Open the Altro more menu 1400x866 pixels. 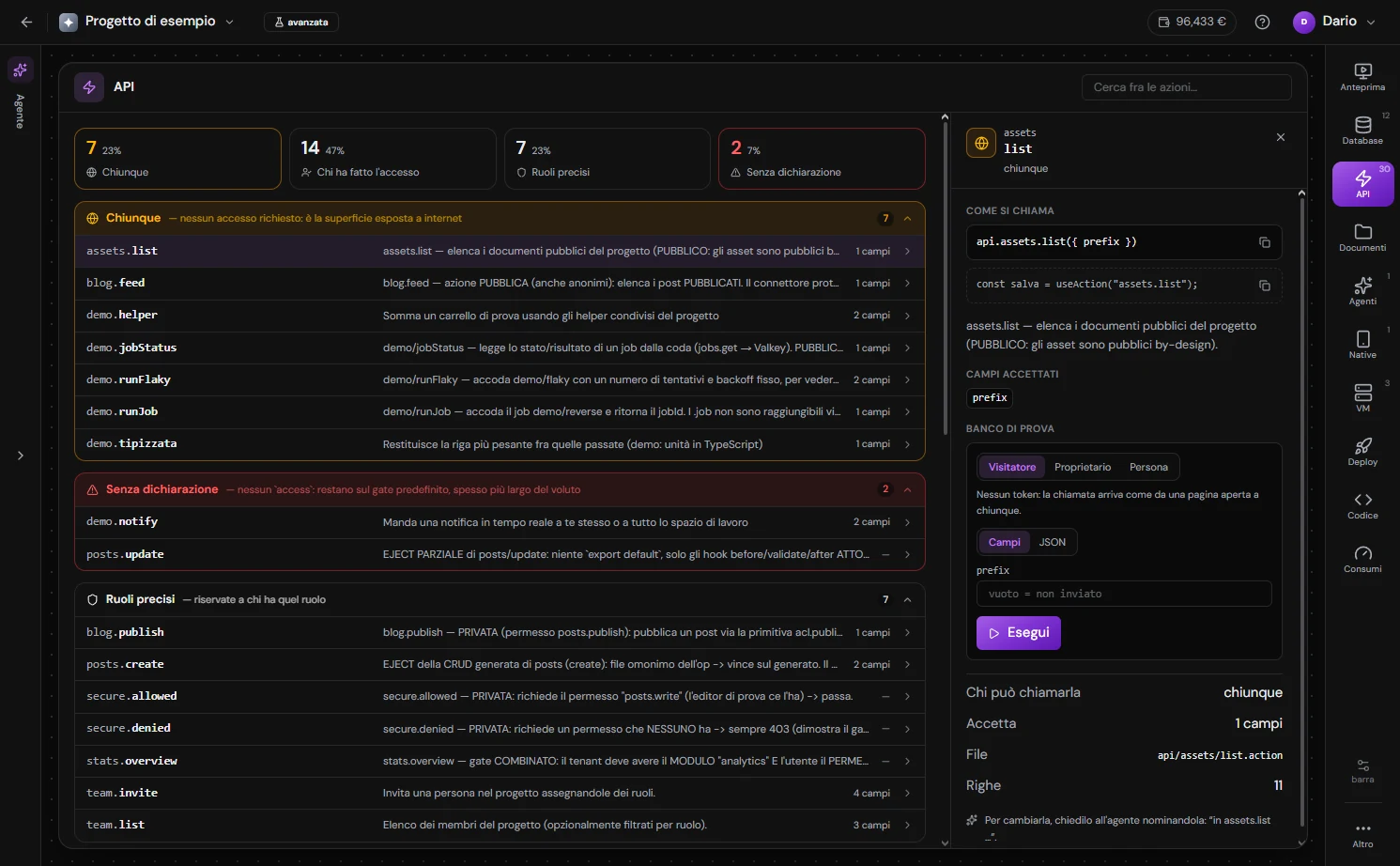1362,834
